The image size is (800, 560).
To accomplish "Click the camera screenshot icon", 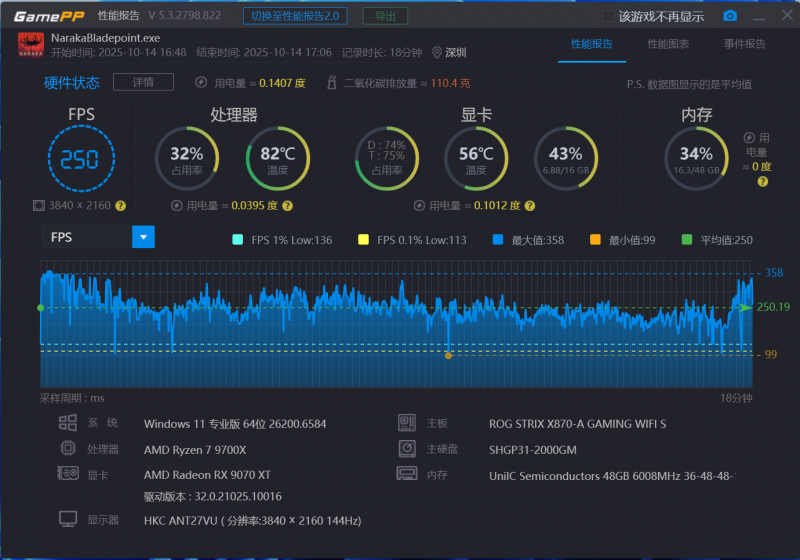I will (x=730, y=16).
